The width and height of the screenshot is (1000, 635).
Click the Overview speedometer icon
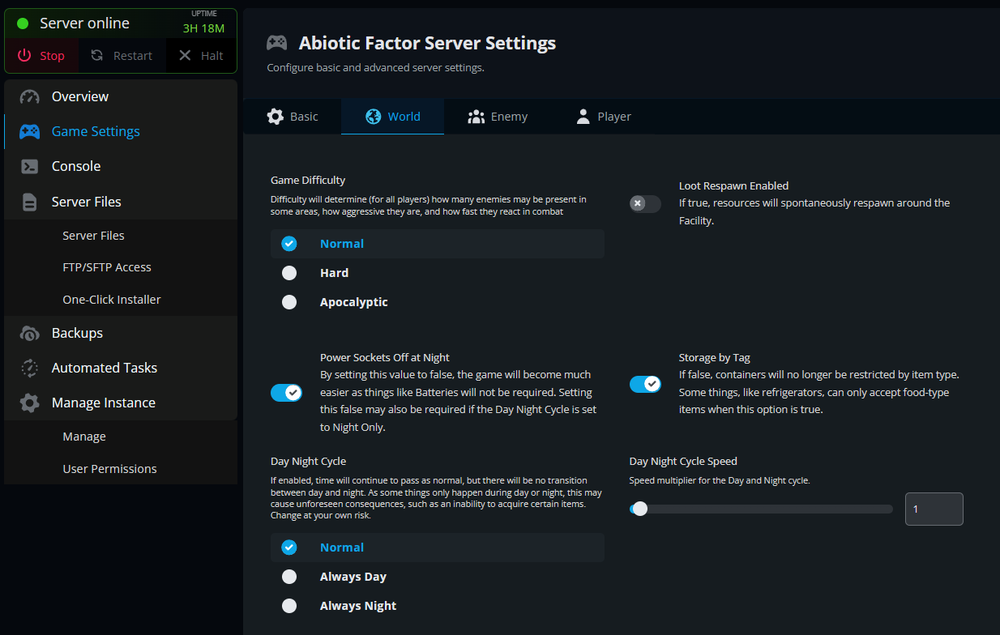29,97
